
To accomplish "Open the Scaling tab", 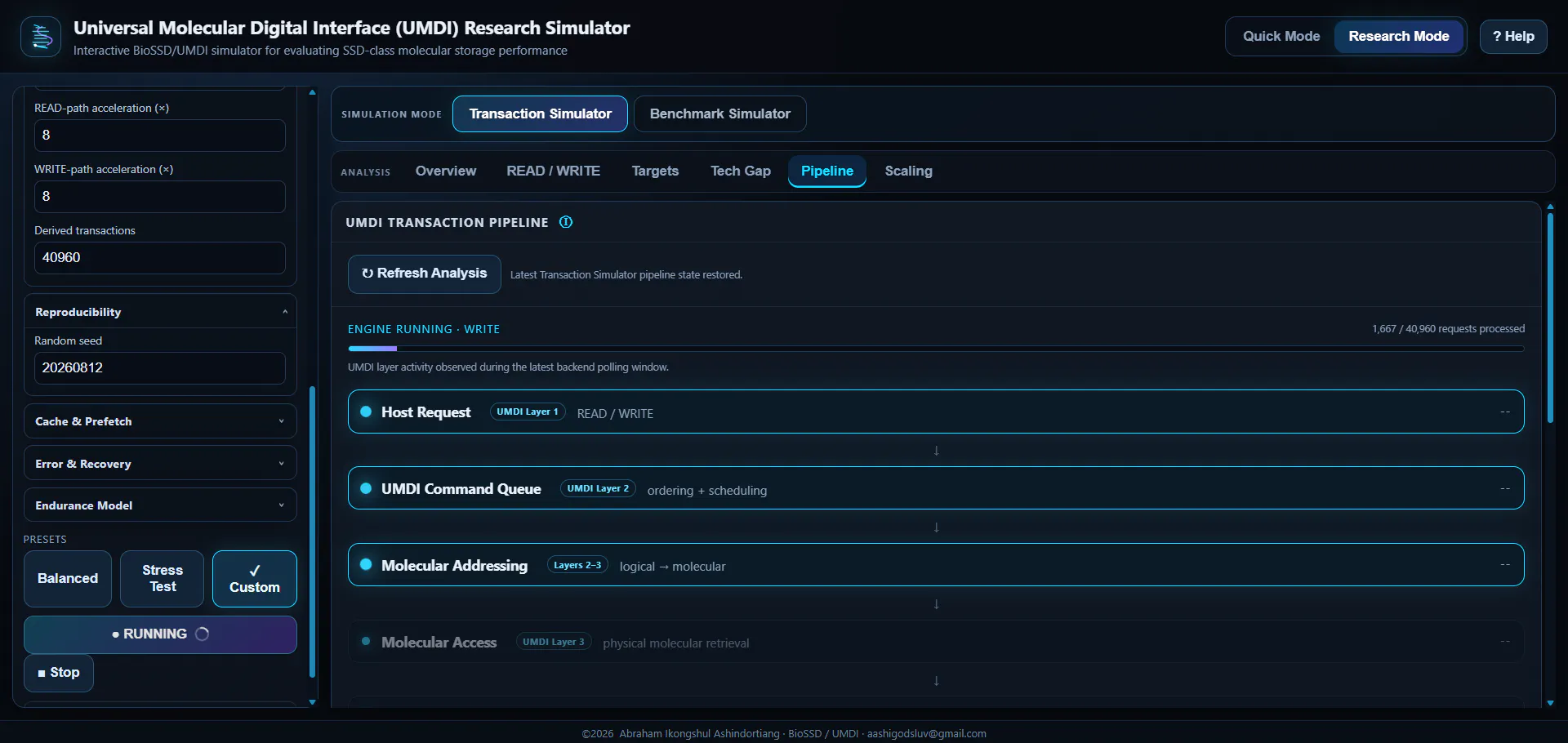I will [908, 171].
